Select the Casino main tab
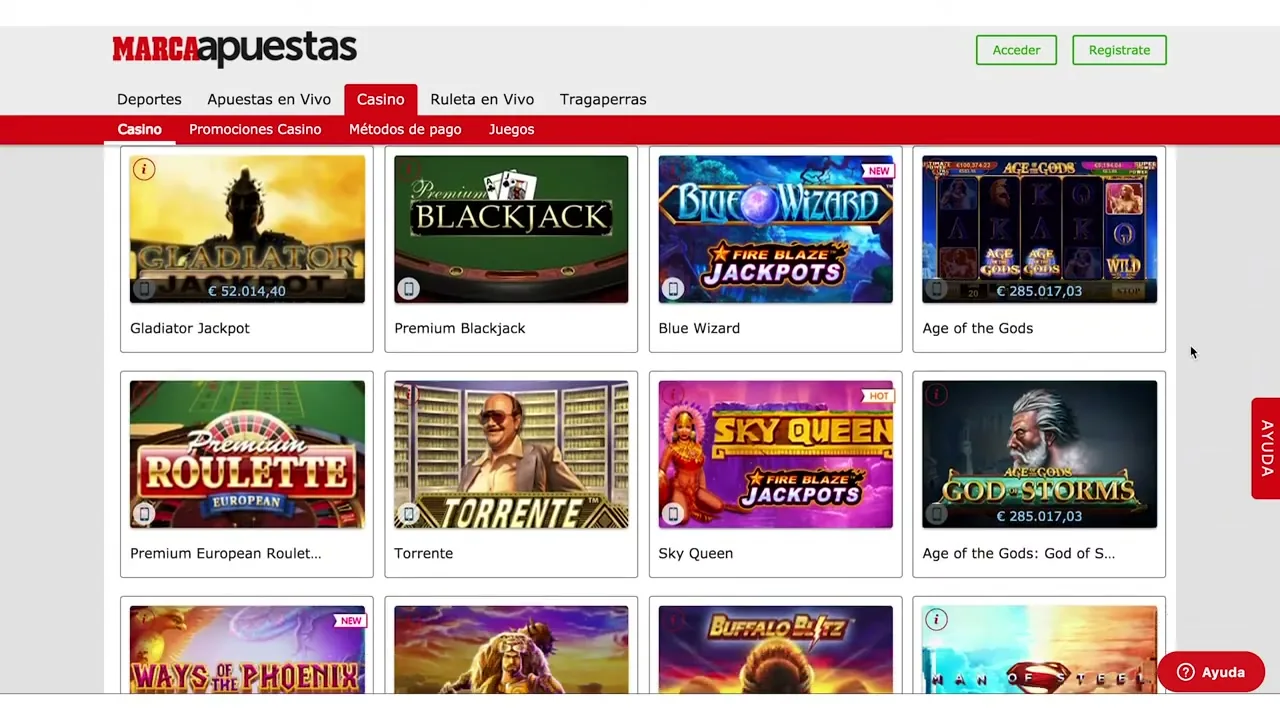 click(x=381, y=99)
